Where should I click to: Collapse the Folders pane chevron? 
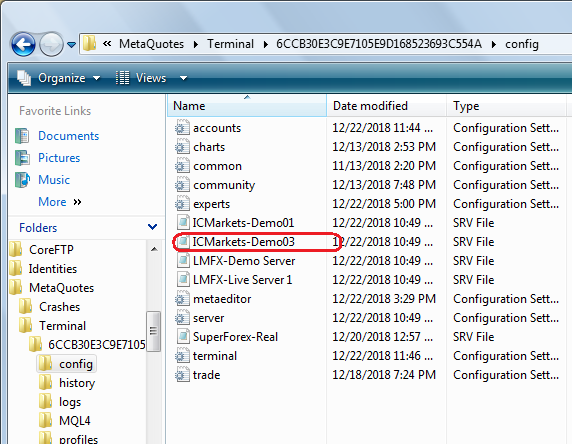click(x=152, y=227)
